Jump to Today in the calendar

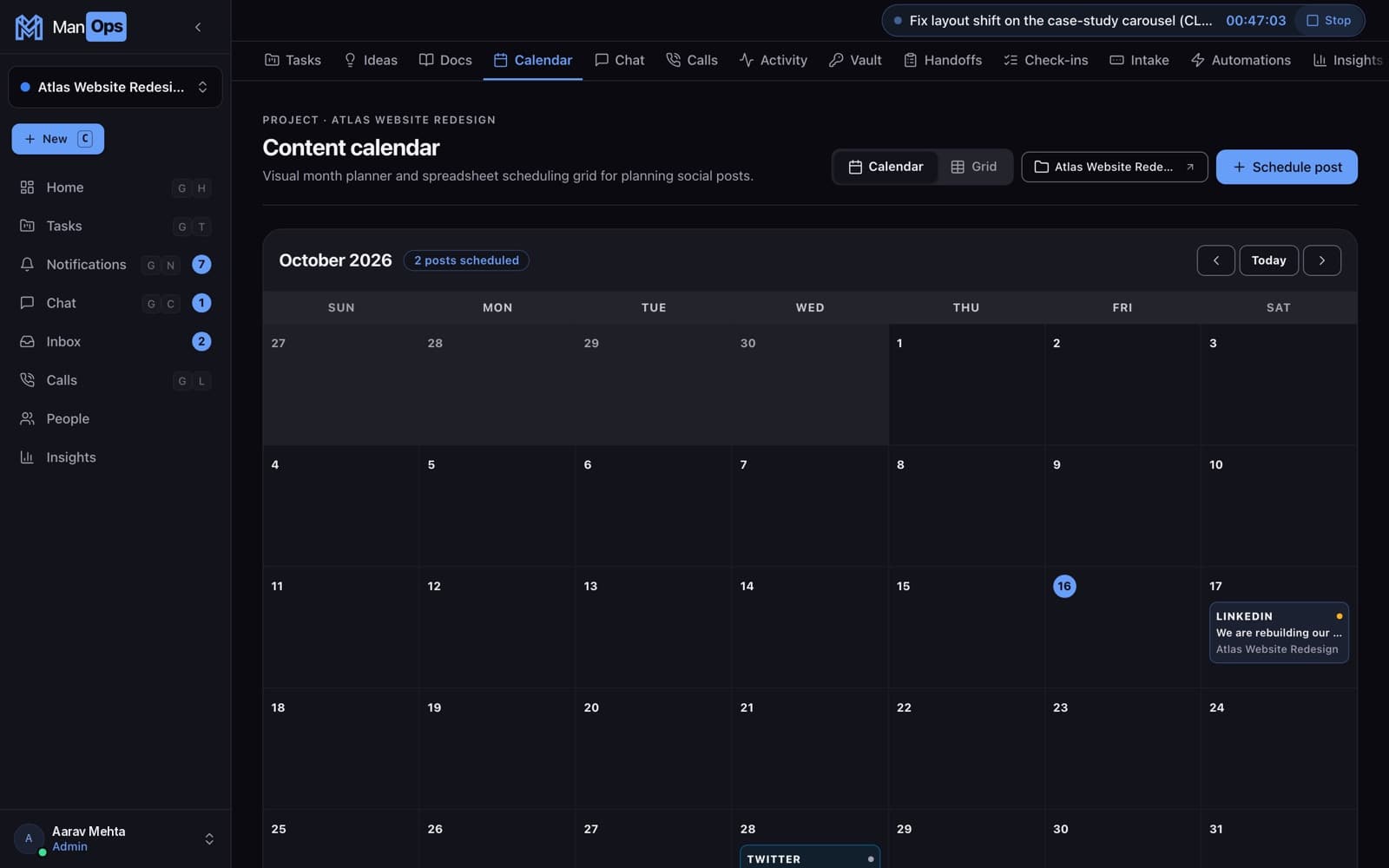coord(1268,260)
